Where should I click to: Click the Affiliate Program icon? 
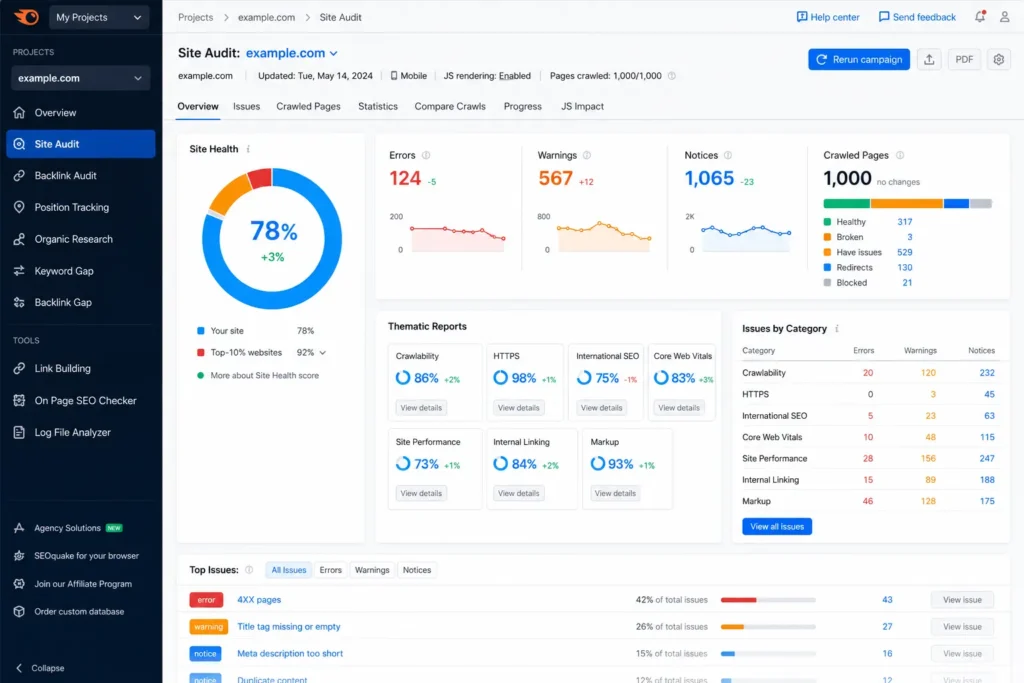point(19,584)
